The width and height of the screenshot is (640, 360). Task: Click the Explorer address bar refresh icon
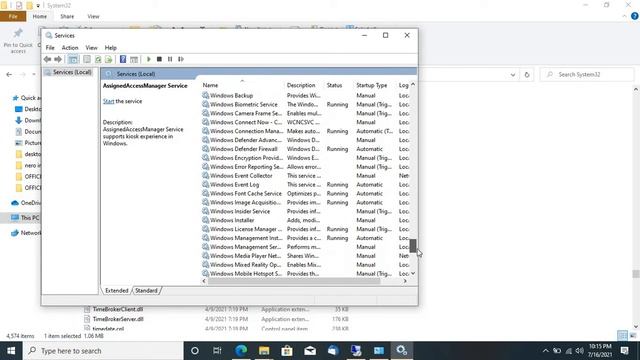click(527, 75)
